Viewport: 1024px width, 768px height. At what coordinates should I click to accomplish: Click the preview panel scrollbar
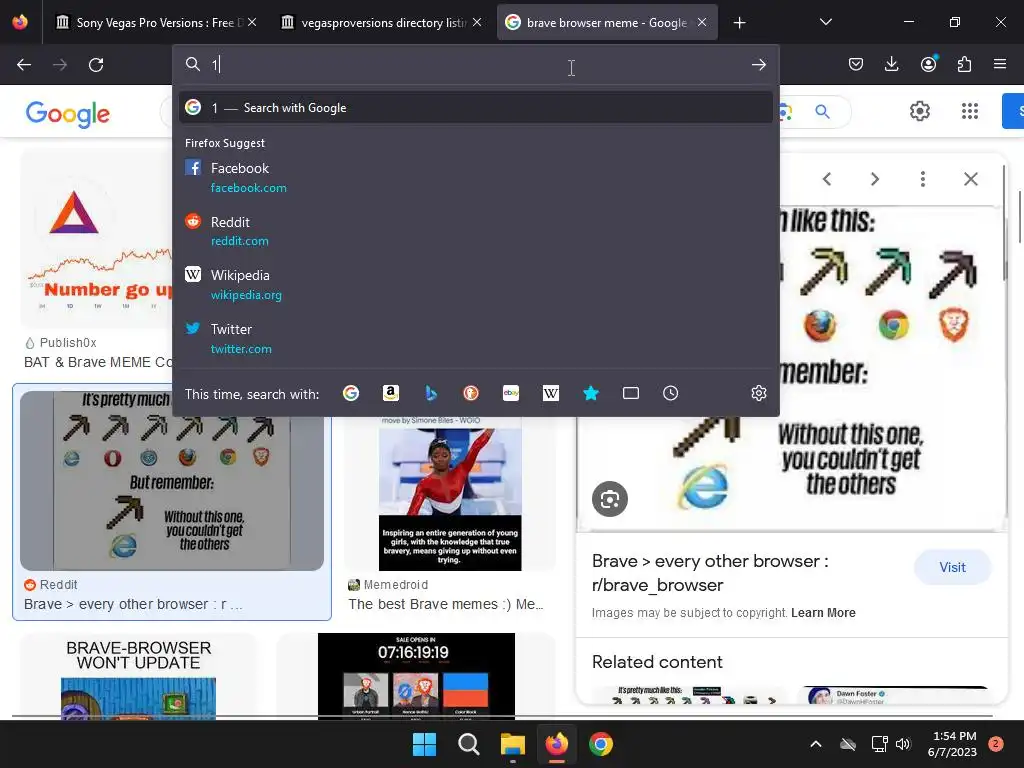pyautogui.click(x=1004, y=222)
